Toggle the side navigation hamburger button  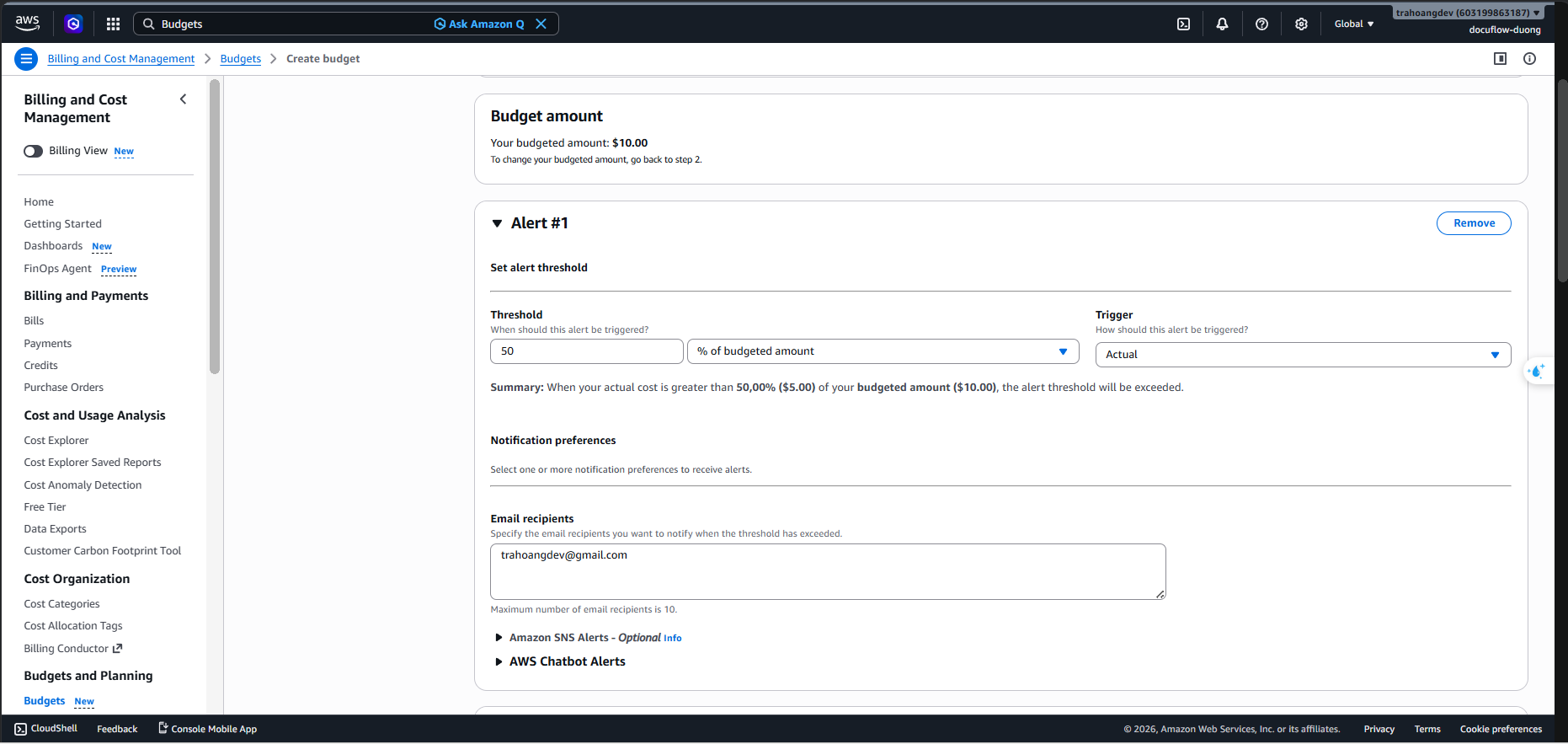click(x=26, y=59)
